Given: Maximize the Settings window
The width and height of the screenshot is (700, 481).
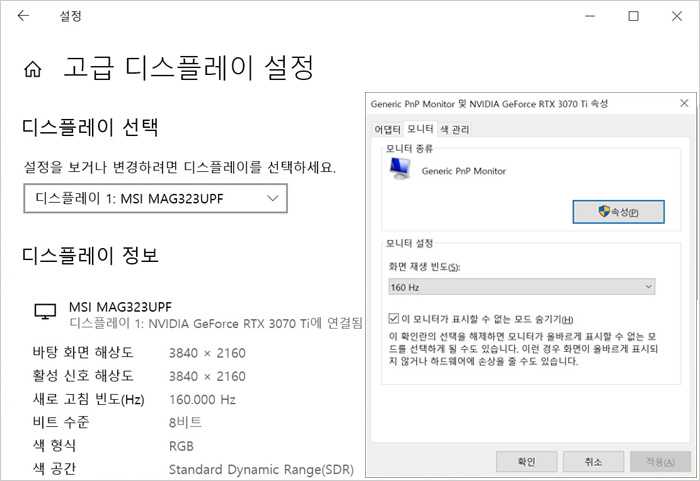Looking at the screenshot, I should (633, 16).
